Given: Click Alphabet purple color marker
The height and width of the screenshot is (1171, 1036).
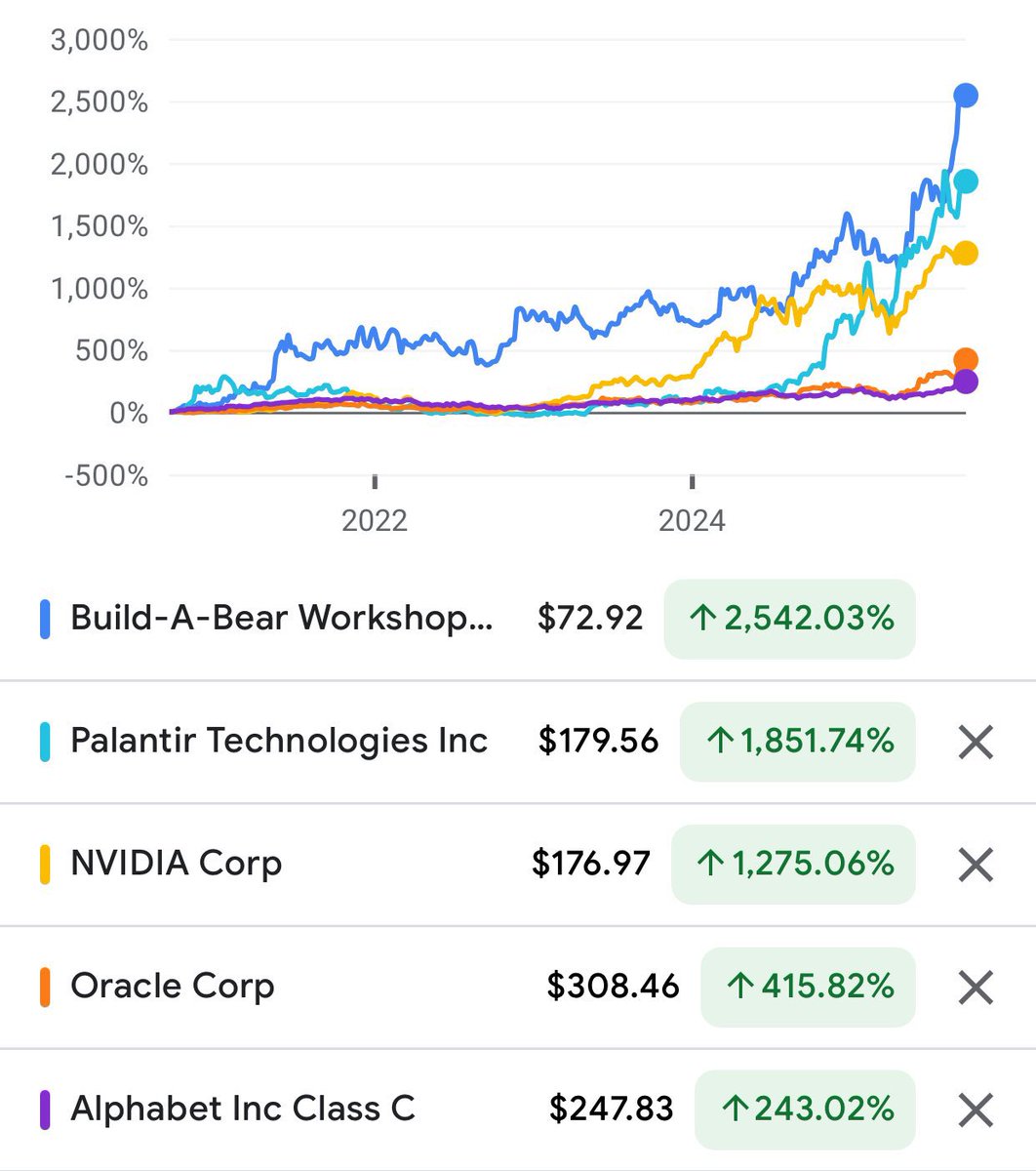Looking at the screenshot, I should pos(45,1110).
